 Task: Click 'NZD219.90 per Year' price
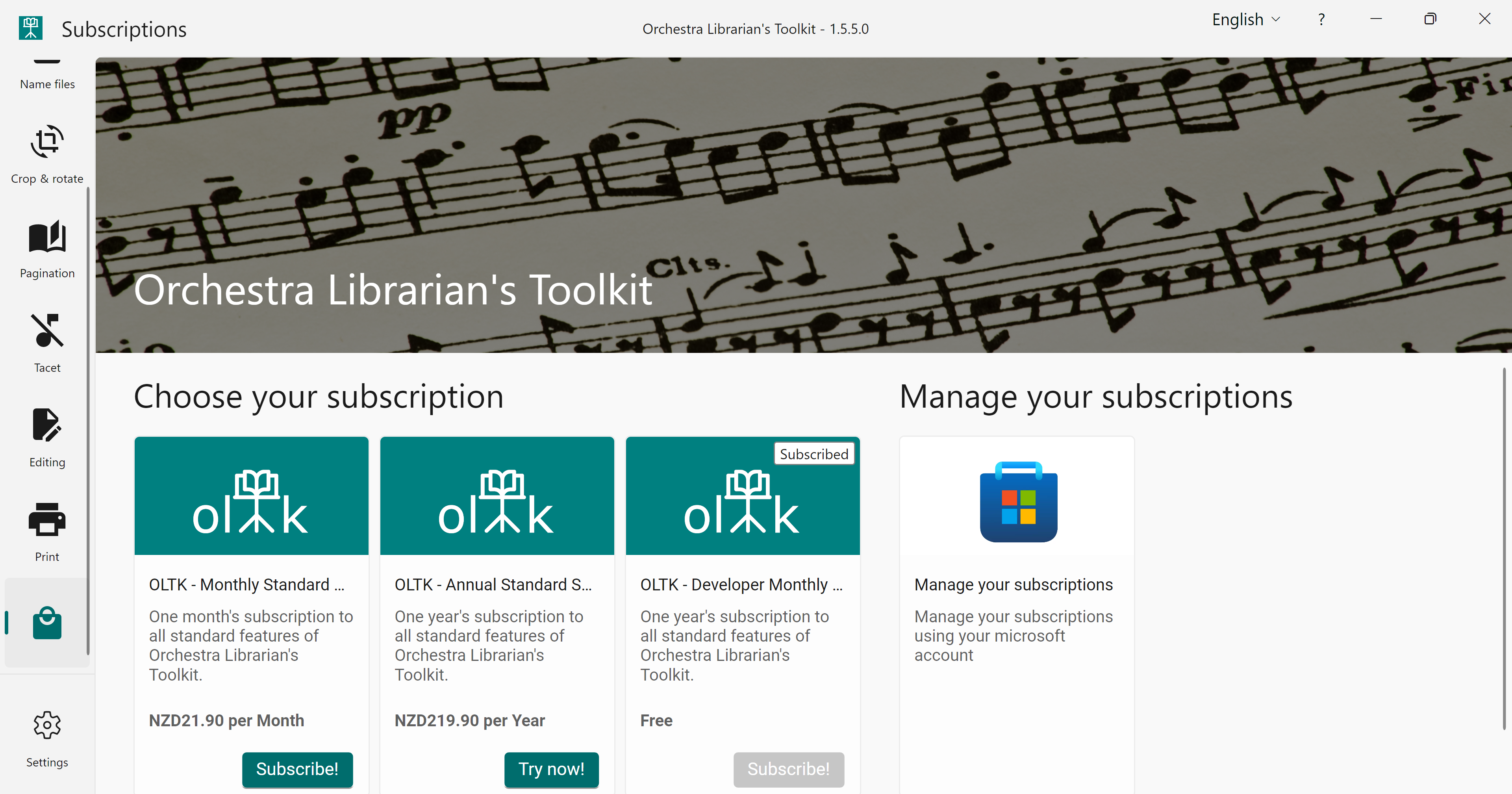[470, 720]
